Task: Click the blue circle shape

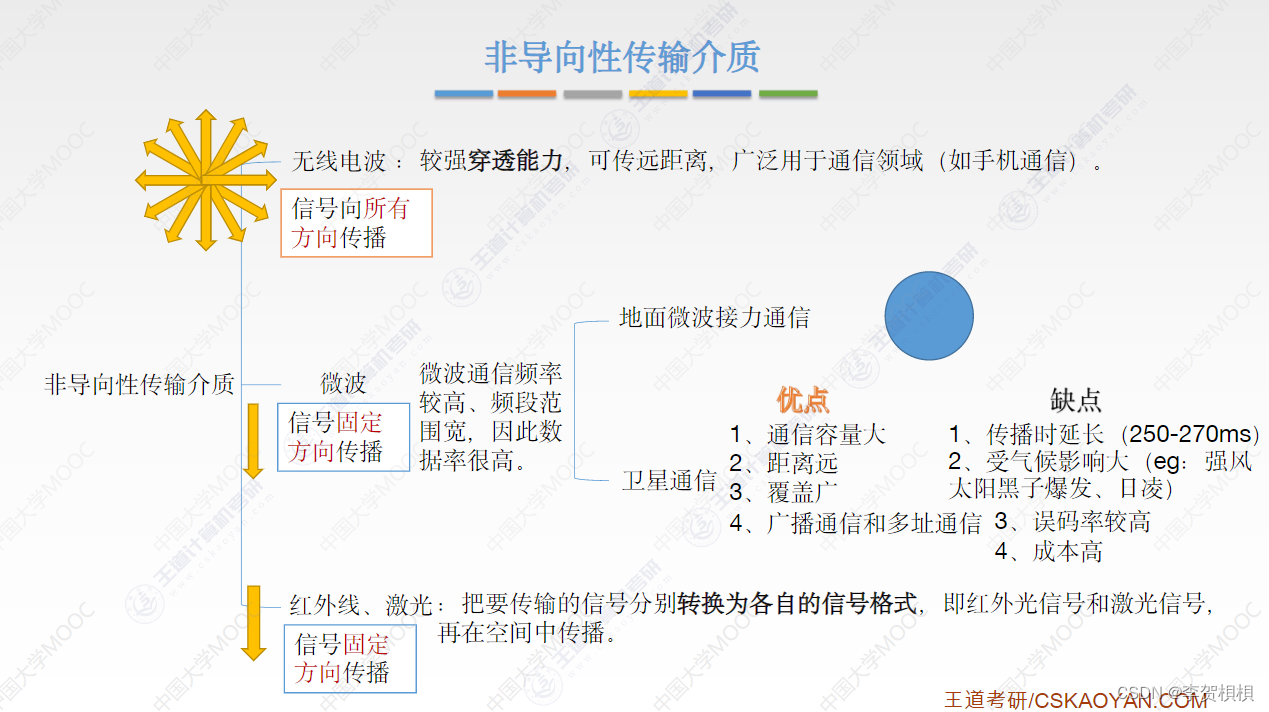Action: [x=930, y=315]
